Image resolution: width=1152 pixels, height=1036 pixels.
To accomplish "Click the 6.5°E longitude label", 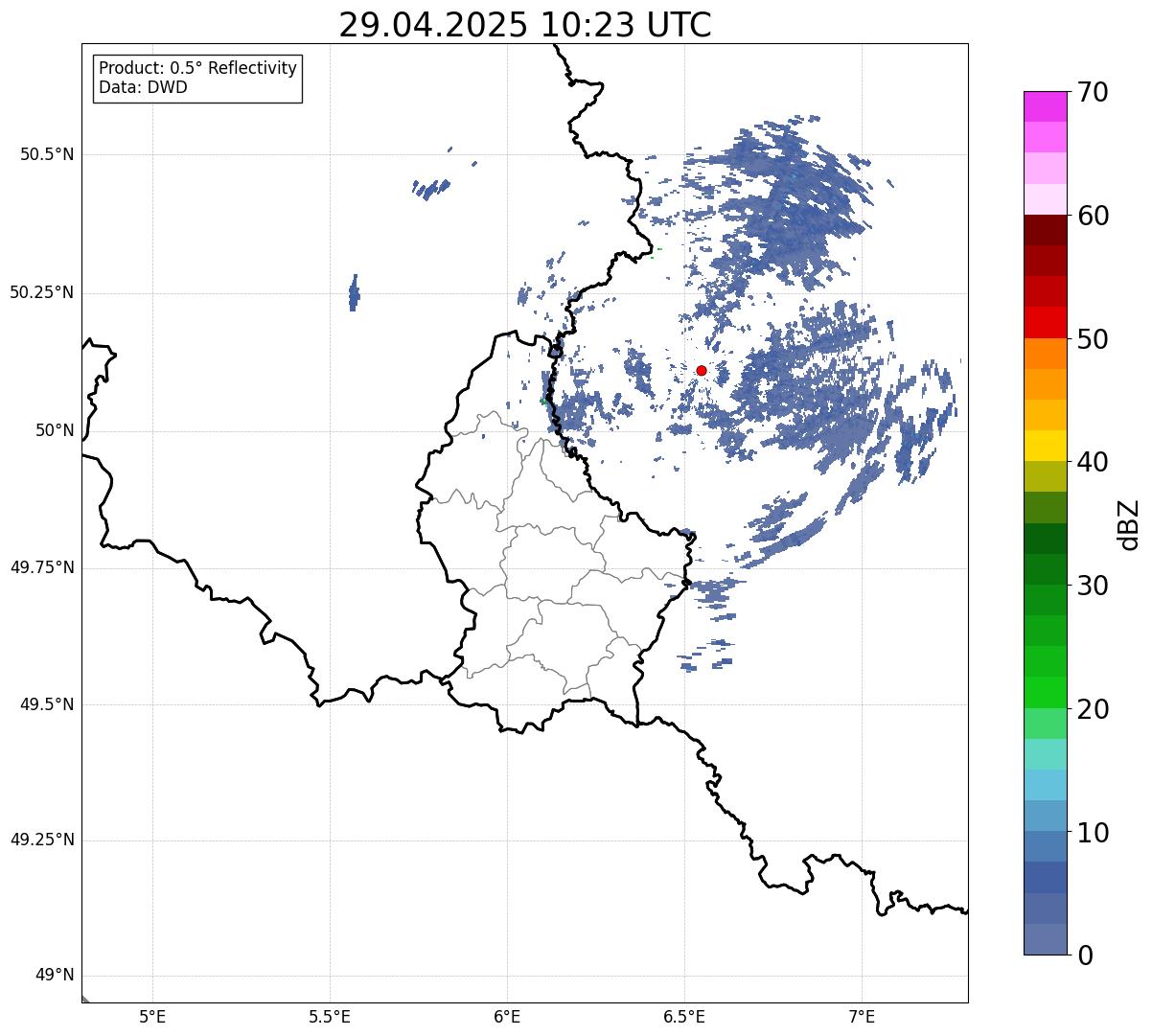I will coord(684,1017).
